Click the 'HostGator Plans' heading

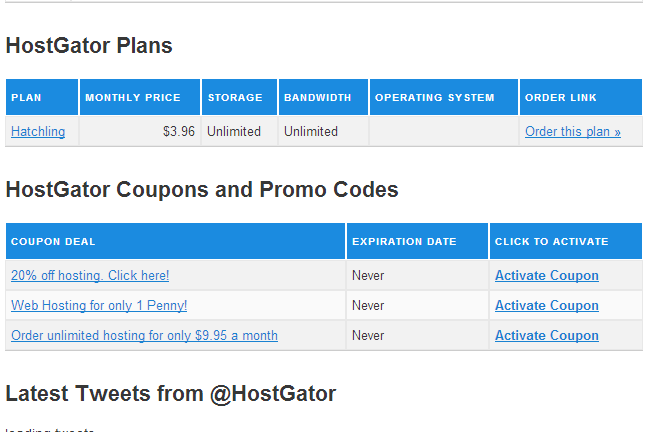coord(89,46)
